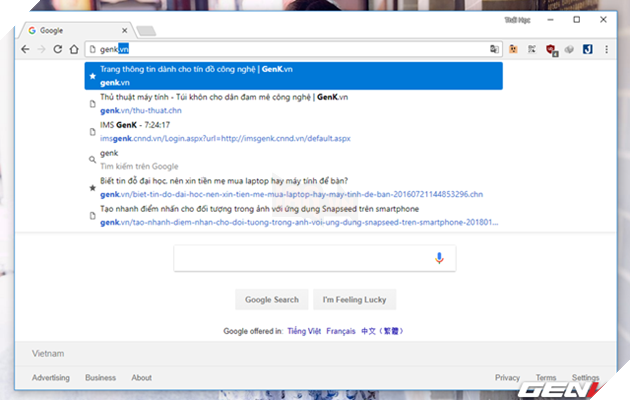Open the browser home page
This screenshot has width=630, height=400.
(x=74, y=49)
